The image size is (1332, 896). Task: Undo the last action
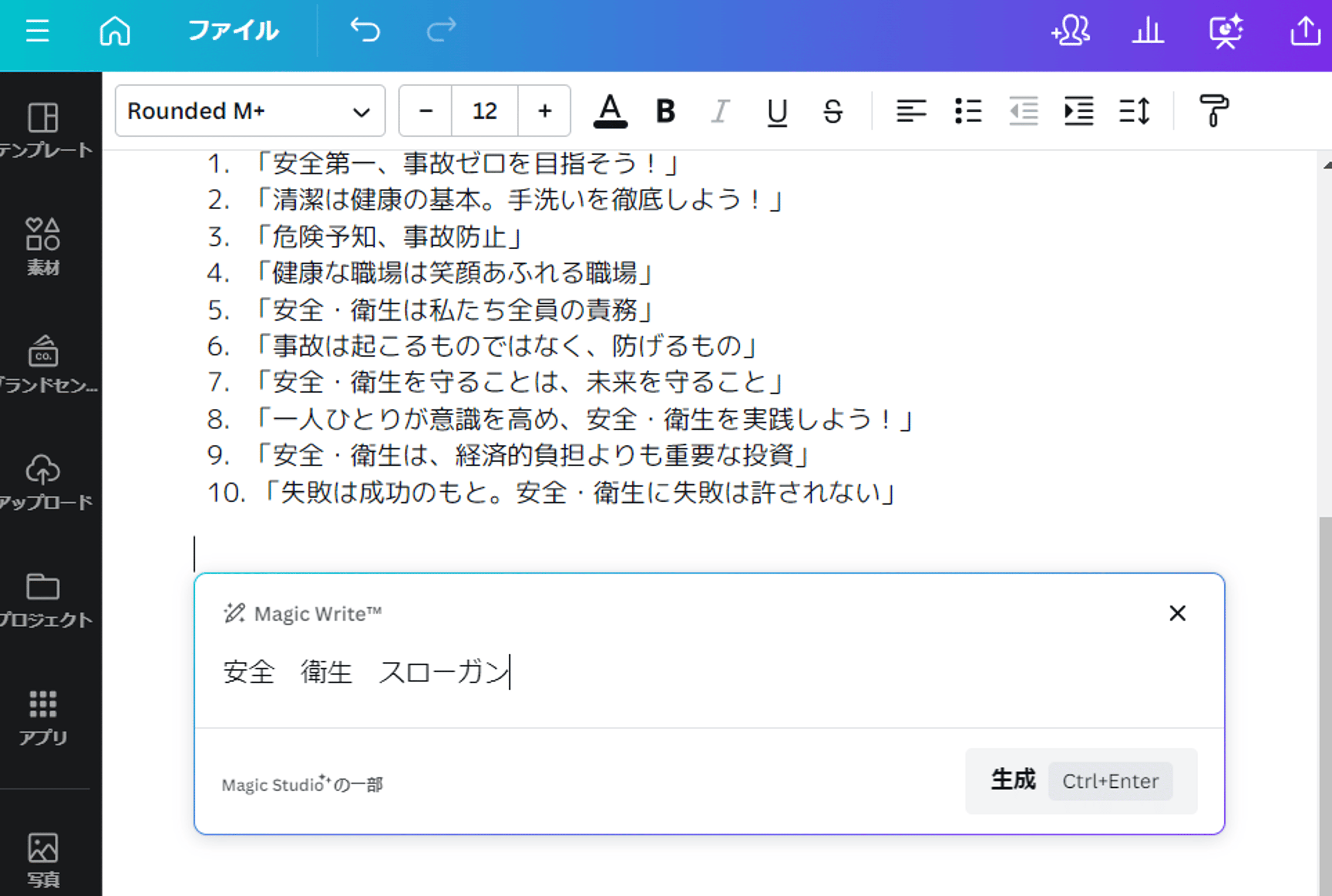[364, 30]
